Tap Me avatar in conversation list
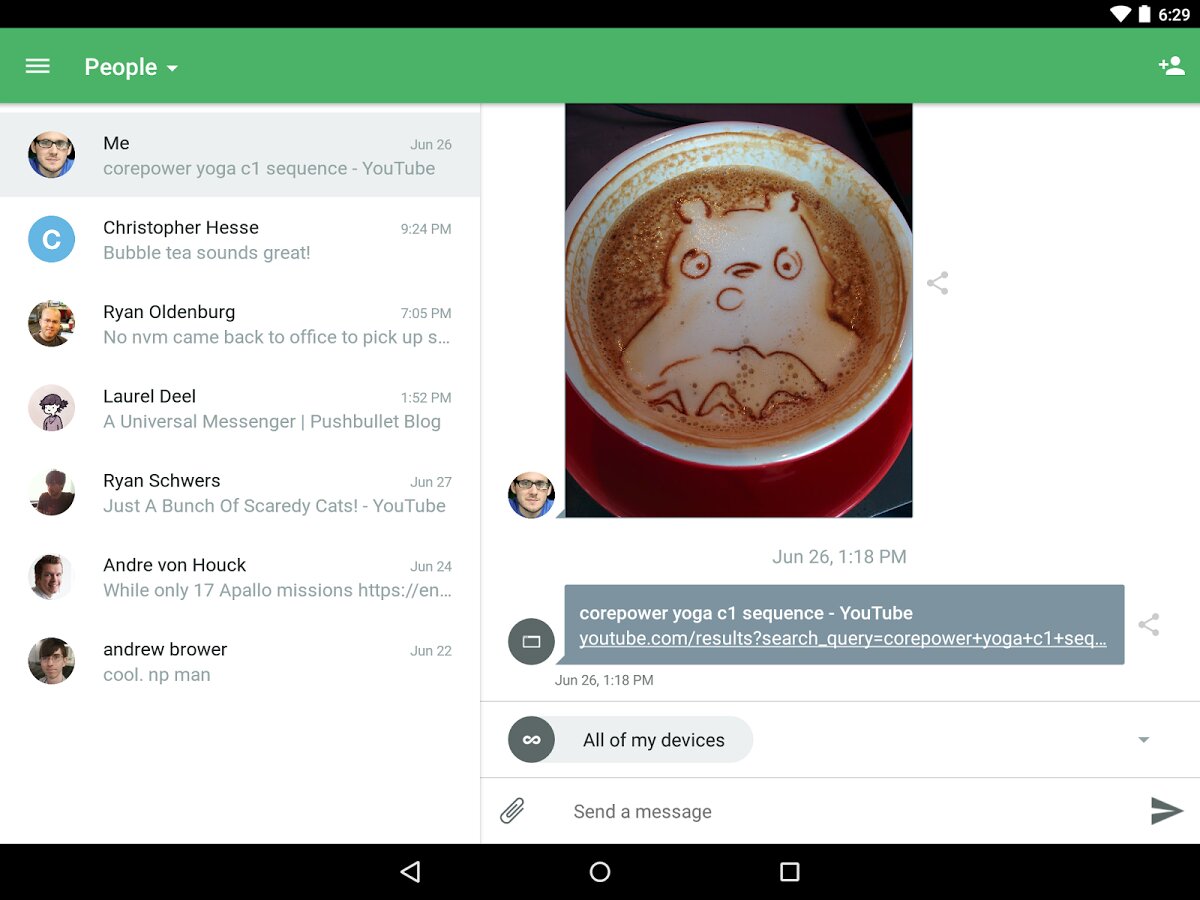 [52, 155]
